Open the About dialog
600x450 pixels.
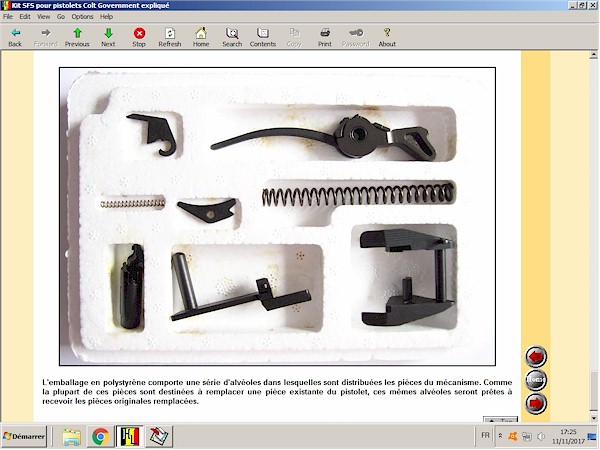pyautogui.click(x=387, y=37)
